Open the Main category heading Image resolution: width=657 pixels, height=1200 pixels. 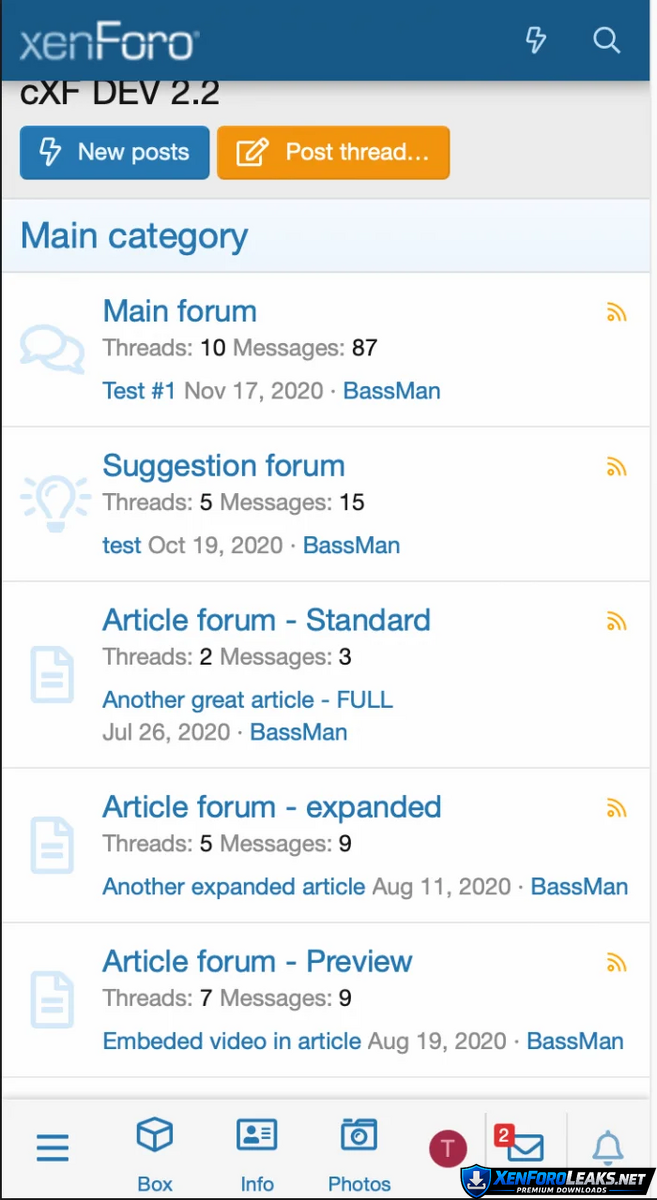pos(135,236)
